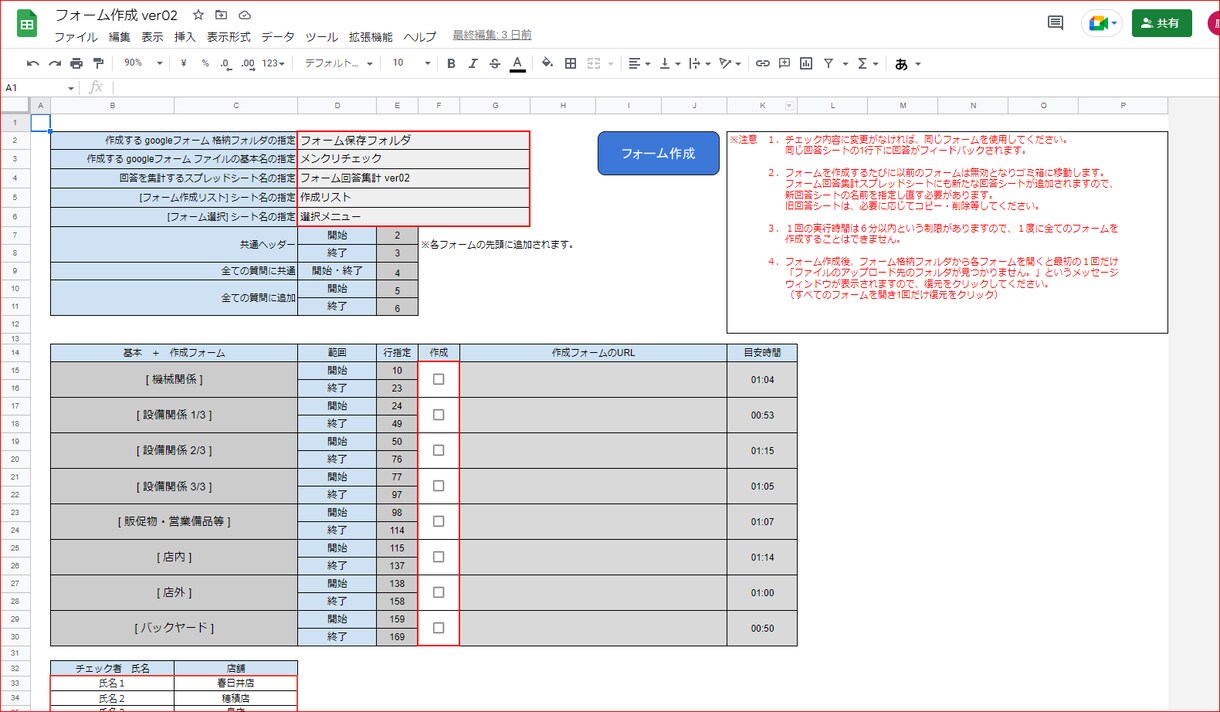
Task: Open the font size 10 dropdown
Action: click(411, 63)
